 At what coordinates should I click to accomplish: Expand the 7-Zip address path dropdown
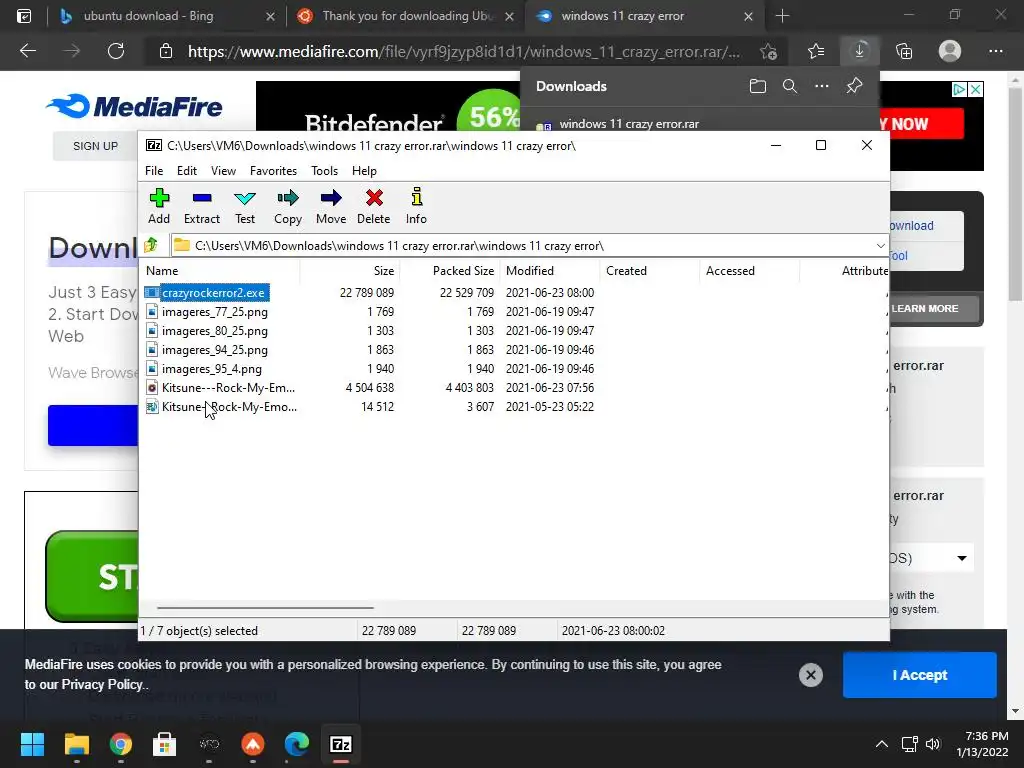(880, 246)
